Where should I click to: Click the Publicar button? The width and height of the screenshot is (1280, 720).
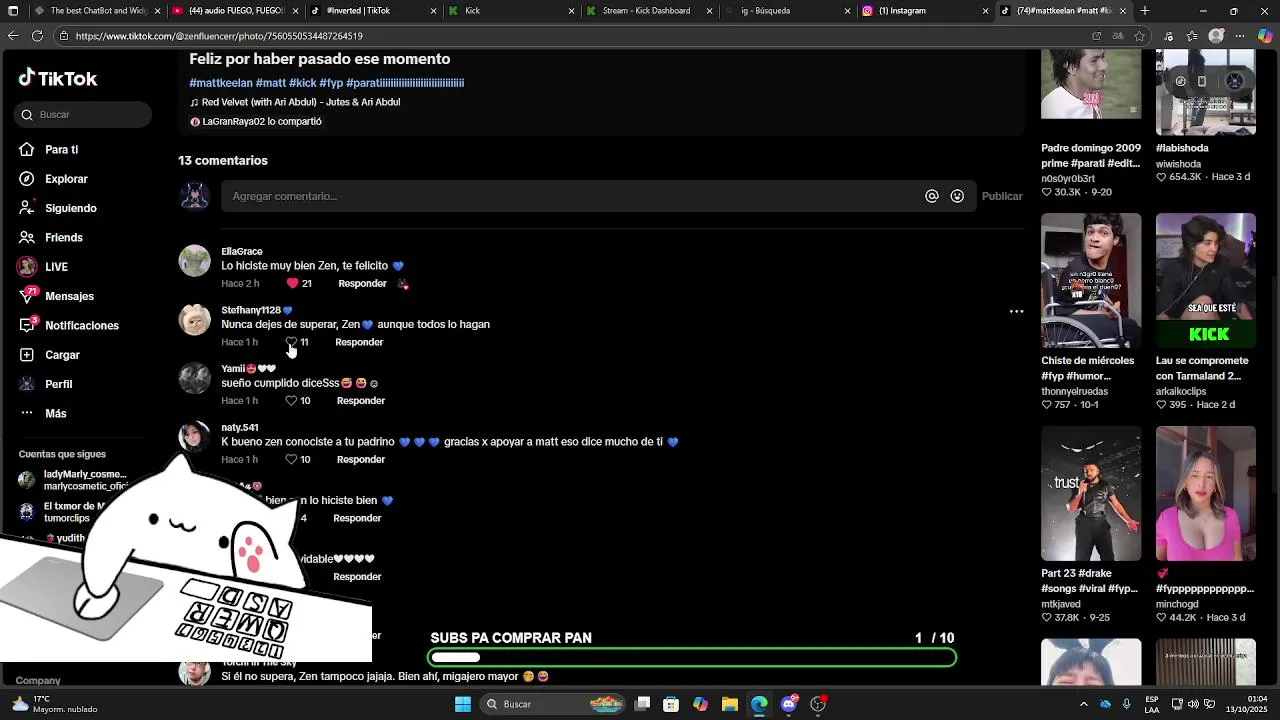click(1002, 196)
